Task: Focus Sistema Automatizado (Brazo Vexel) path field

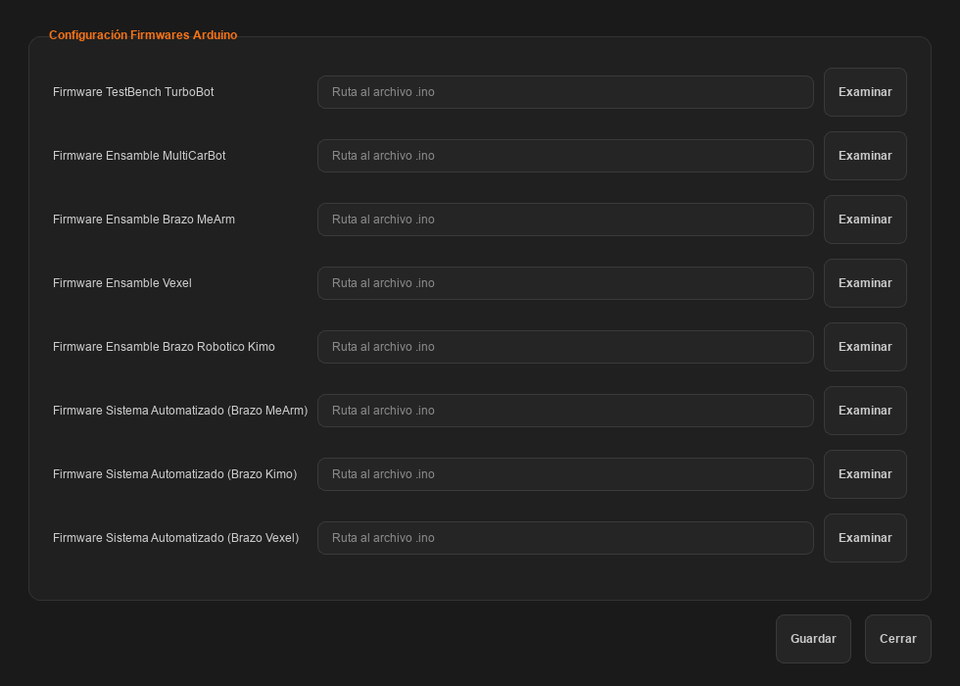Action: click(565, 538)
